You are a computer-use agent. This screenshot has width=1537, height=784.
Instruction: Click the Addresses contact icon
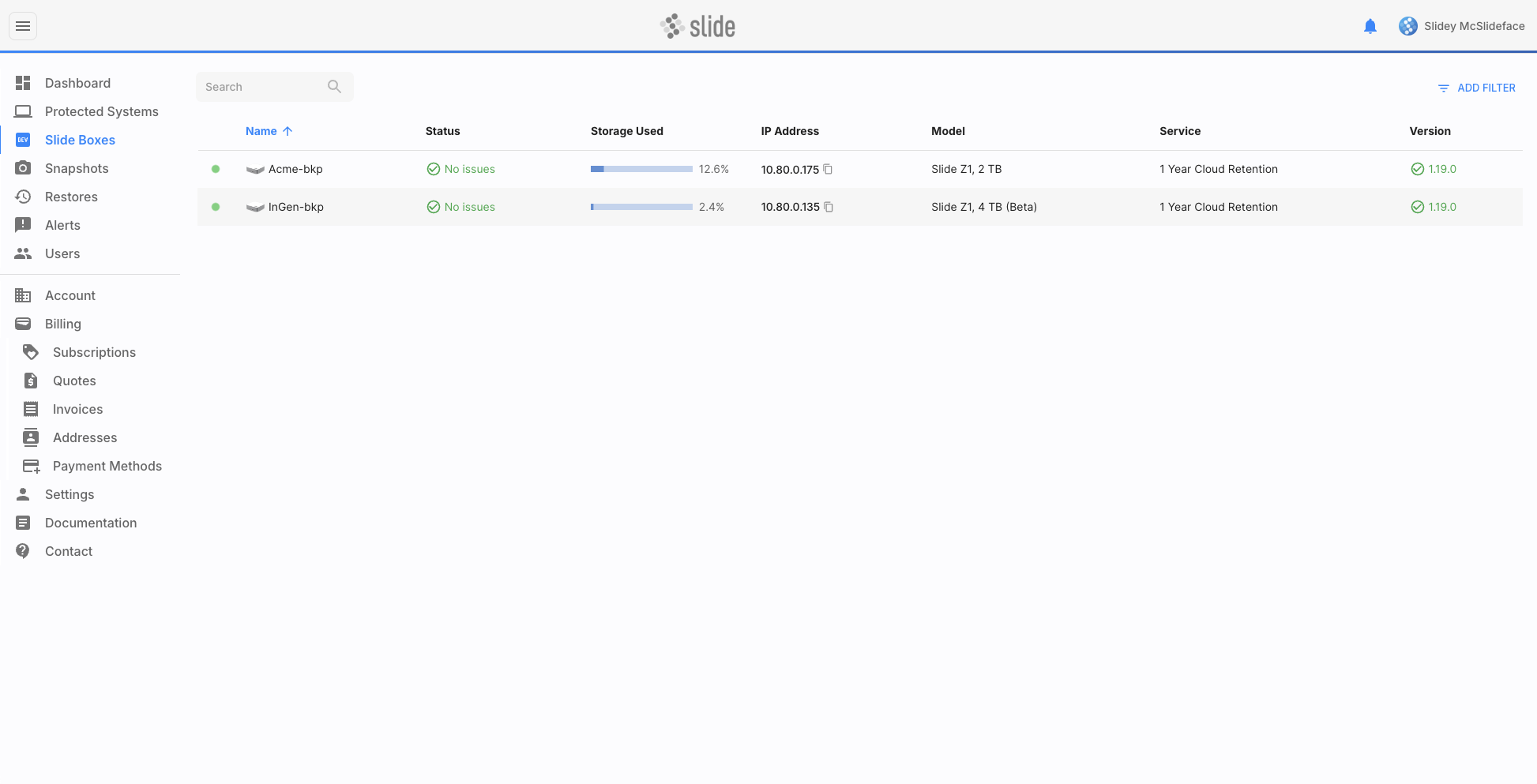[31, 437]
